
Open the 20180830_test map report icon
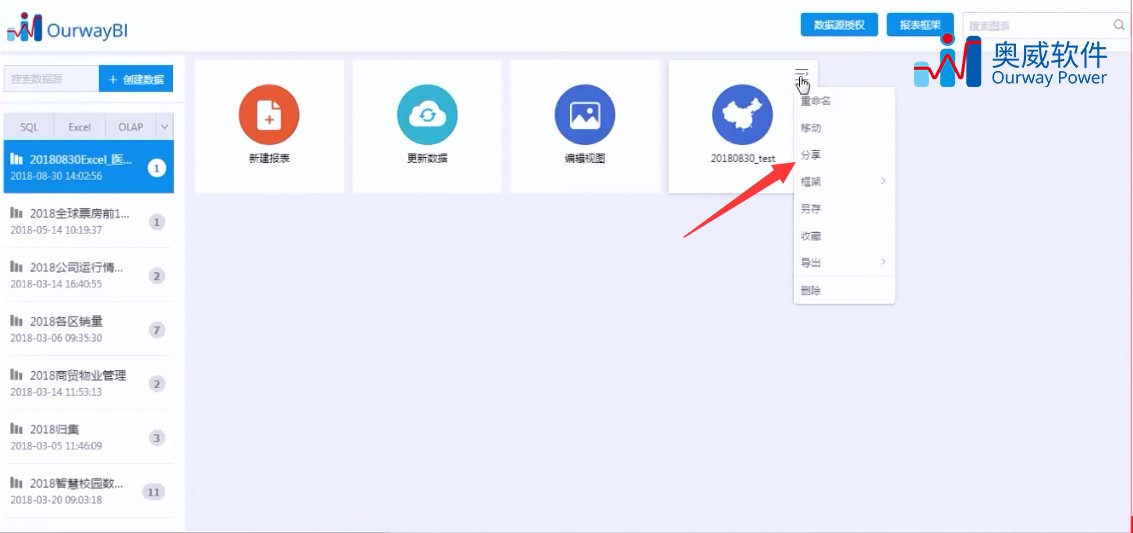743,115
